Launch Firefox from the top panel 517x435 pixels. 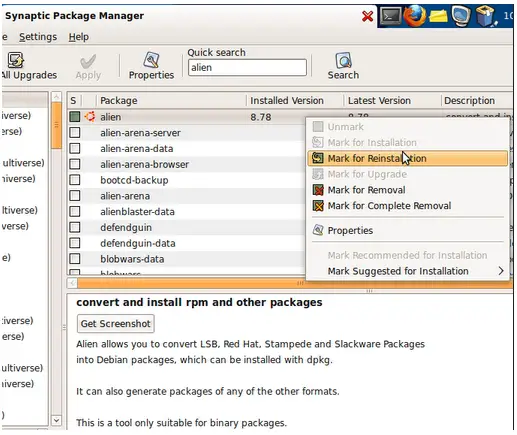pyautogui.click(x=415, y=16)
